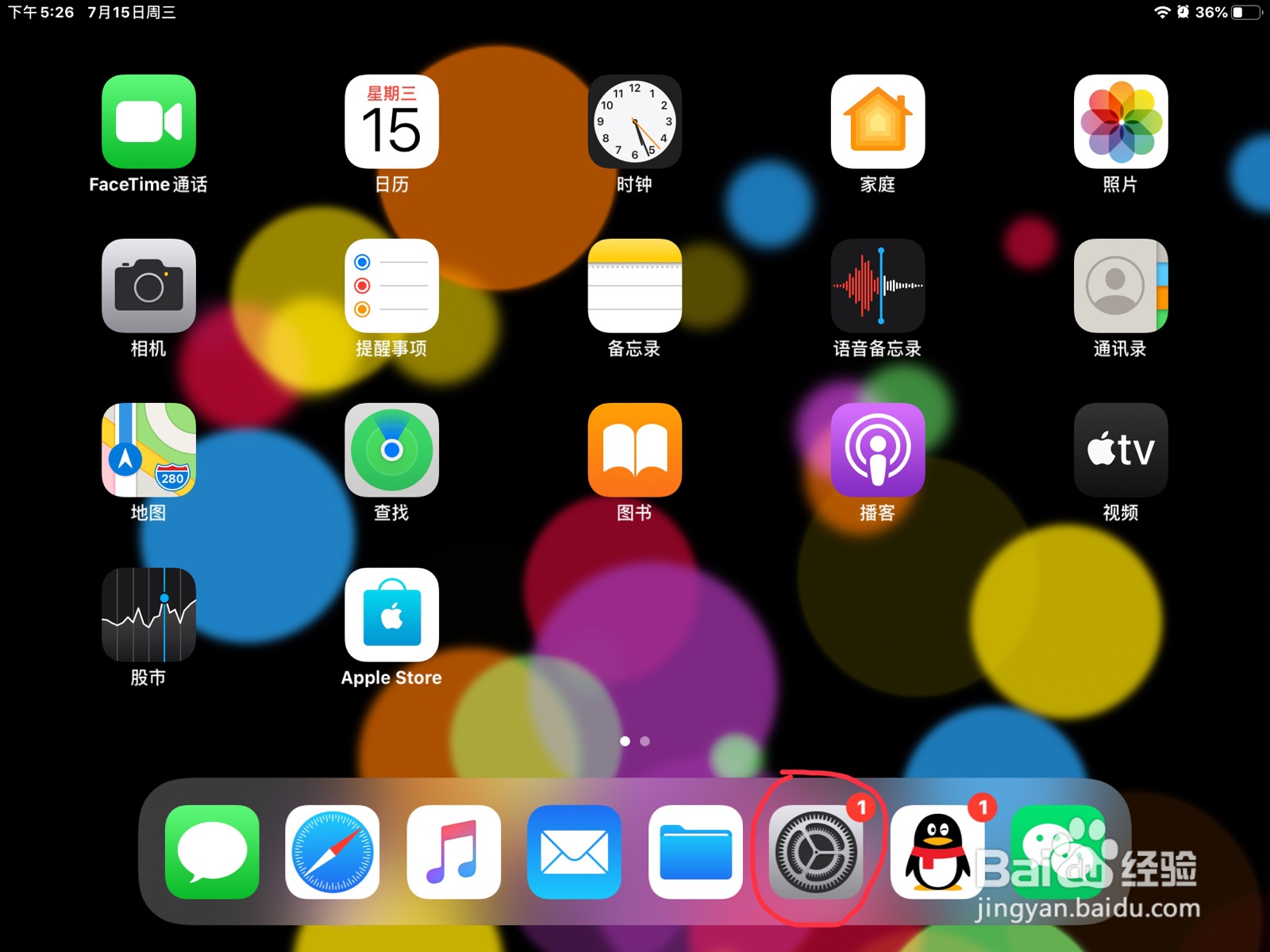Image resolution: width=1270 pixels, height=952 pixels.
Task: Launch the Maps (地图) app
Action: pyautogui.click(x=148, y=450)
